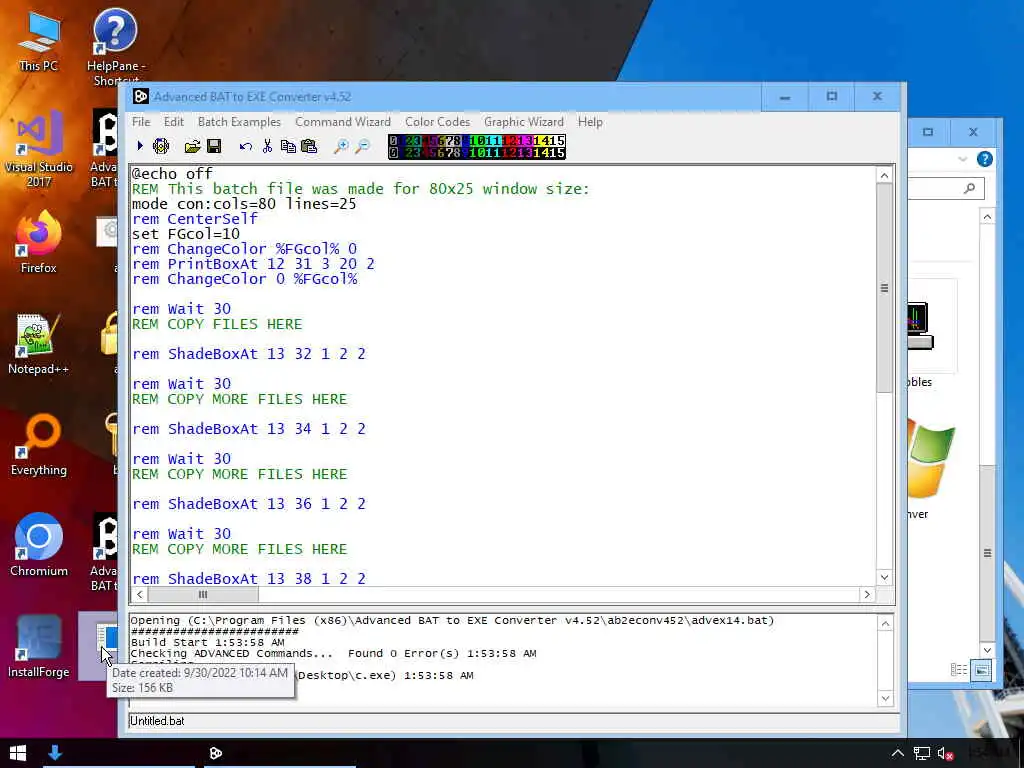This screenshot has height=768, width=1024.
Task: Copy selection with the toolbar Copy icon
Action: [288, 146]
